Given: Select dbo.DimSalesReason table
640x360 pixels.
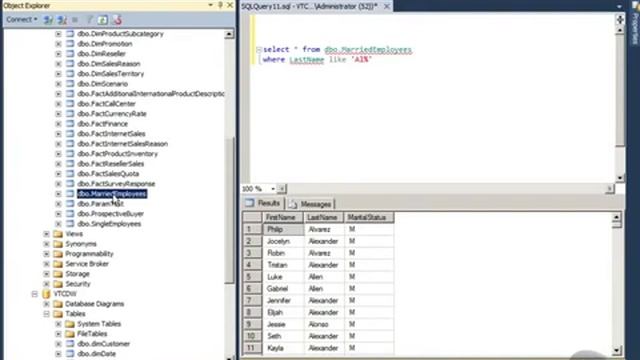Looking at the screenshot, I should coord(109,64).
